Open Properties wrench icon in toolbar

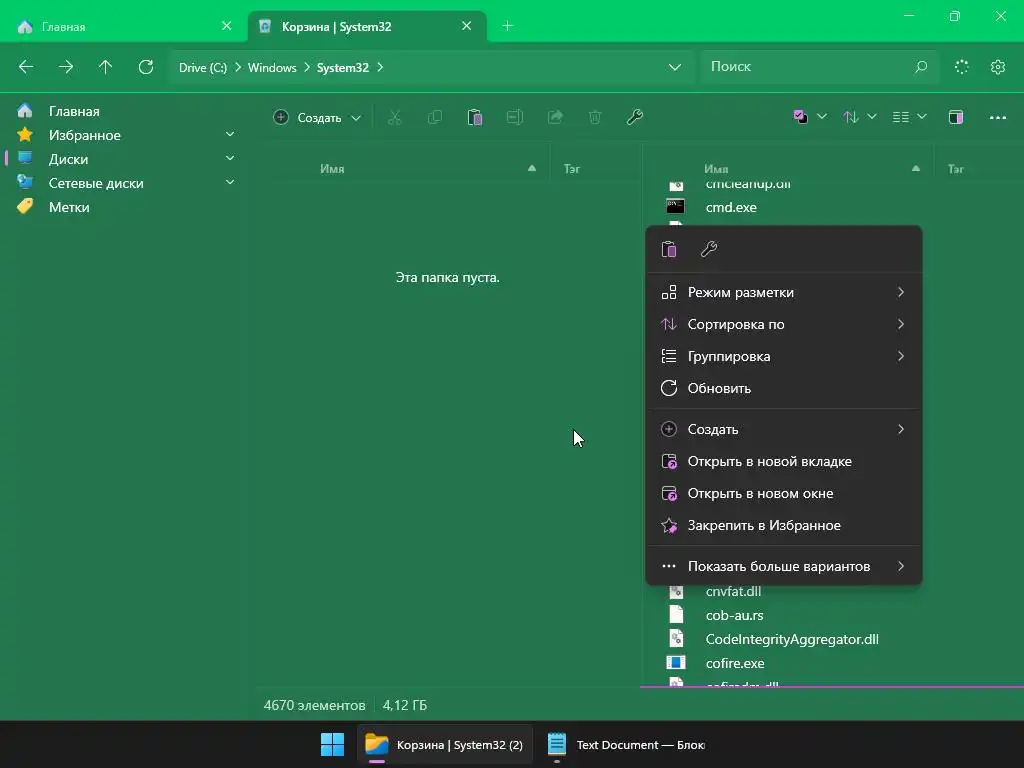point(635,118)
